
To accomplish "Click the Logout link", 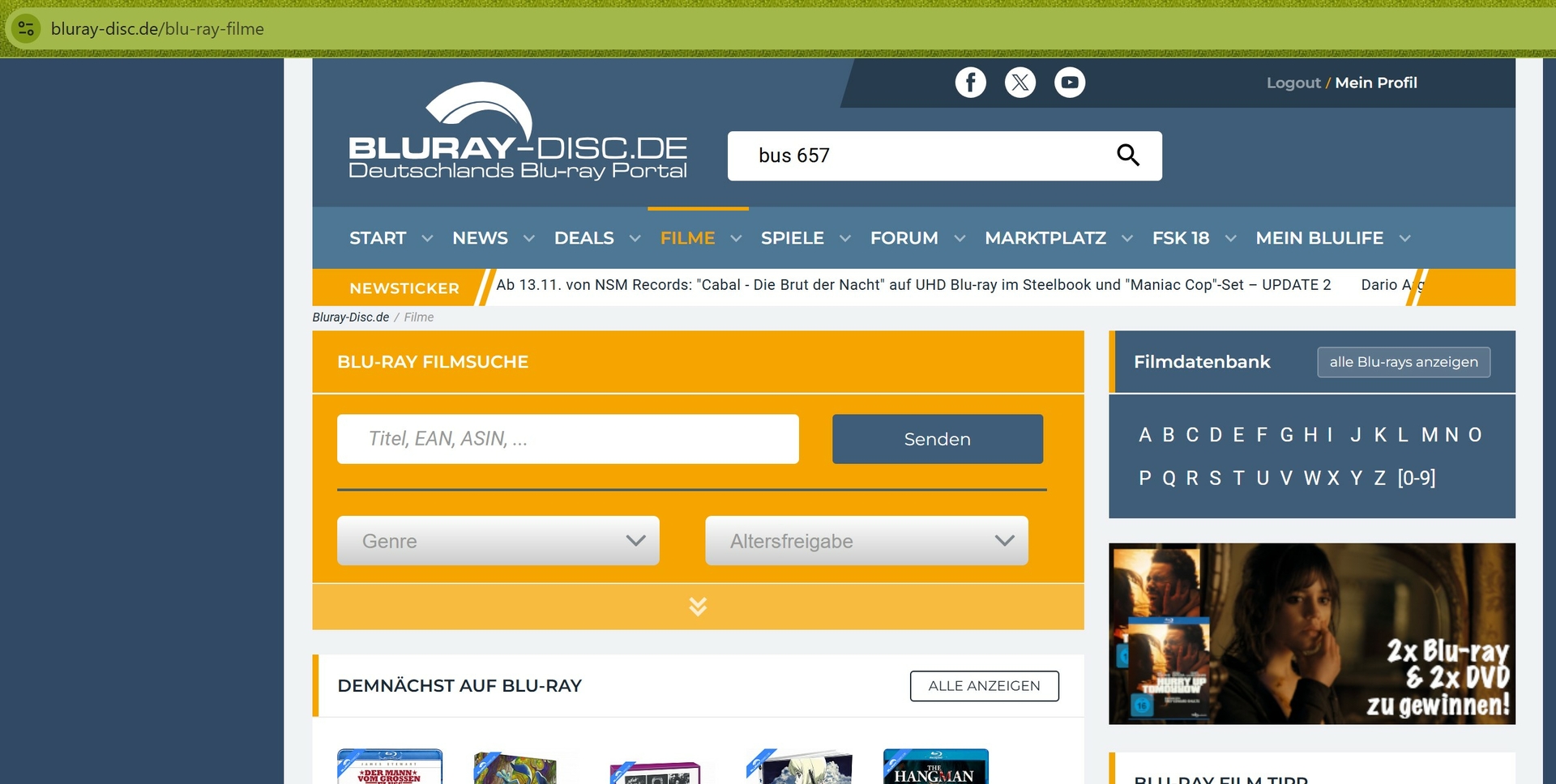I will click(1293, 83).
